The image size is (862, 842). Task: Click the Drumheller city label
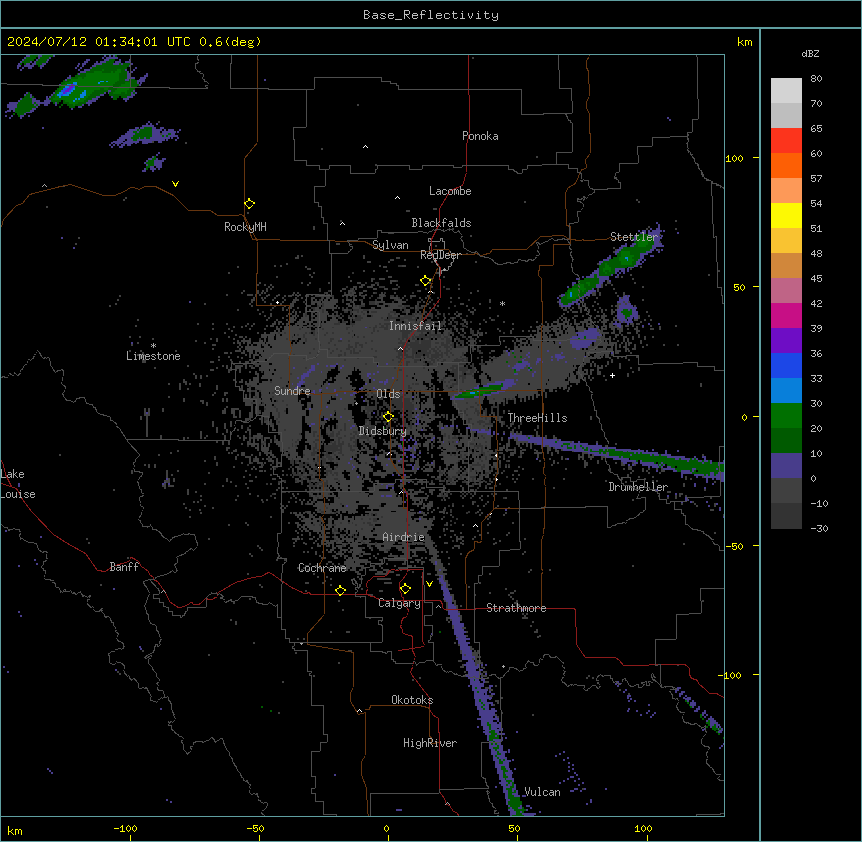point(638,487)
